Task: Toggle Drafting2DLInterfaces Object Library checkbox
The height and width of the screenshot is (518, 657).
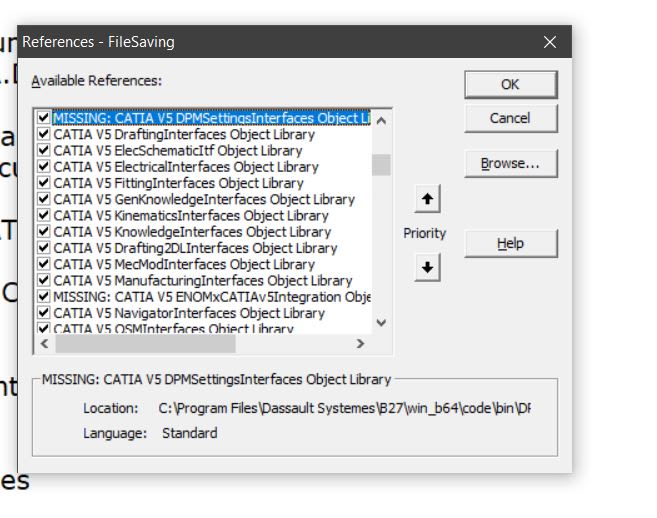Action: click(44, 248)
